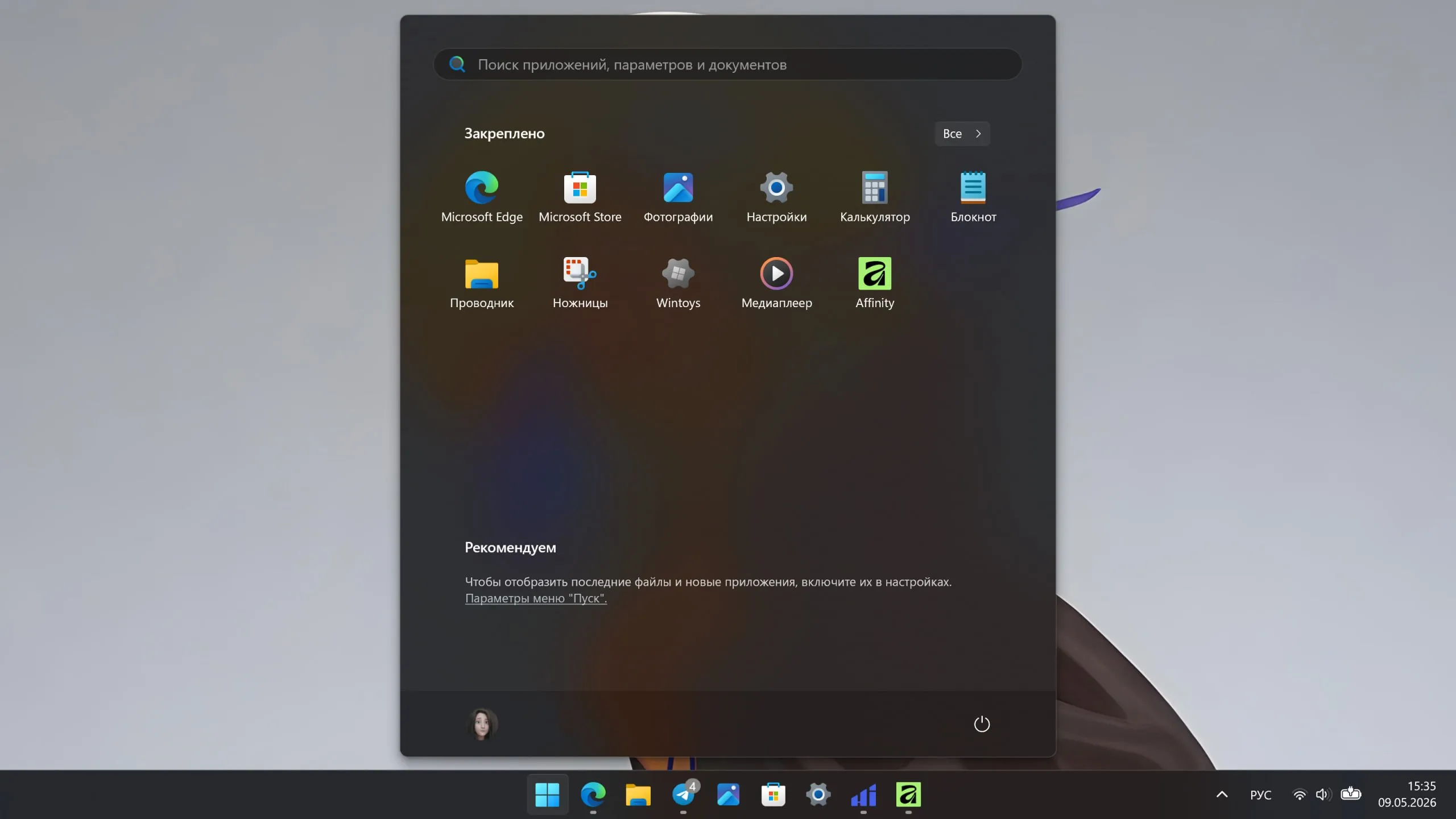Viewport: 1456px width, 819px height.
Task: Click the volume speaker tray icon
Action: pyautogui.click(x=1322, y=795)
